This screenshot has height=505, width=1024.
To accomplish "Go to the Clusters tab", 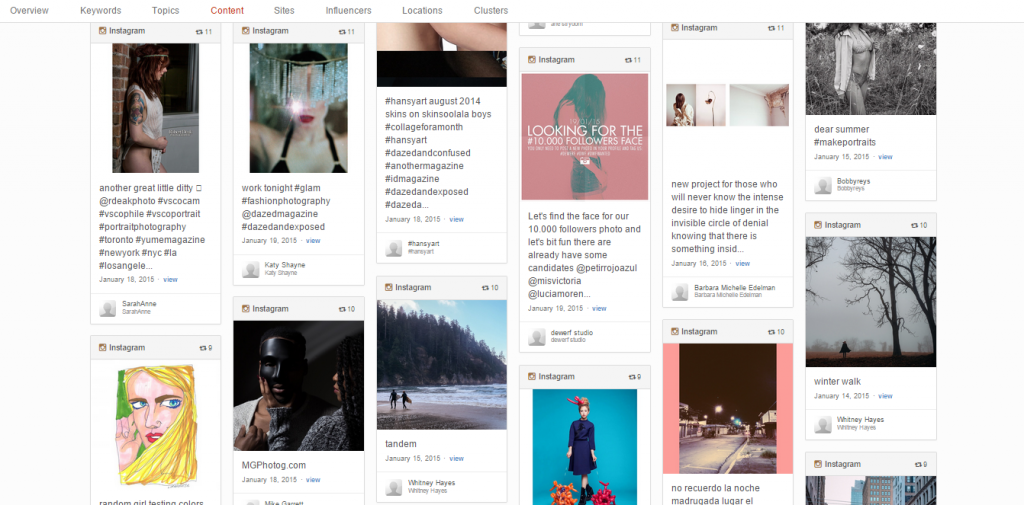I will coord(491,11).
